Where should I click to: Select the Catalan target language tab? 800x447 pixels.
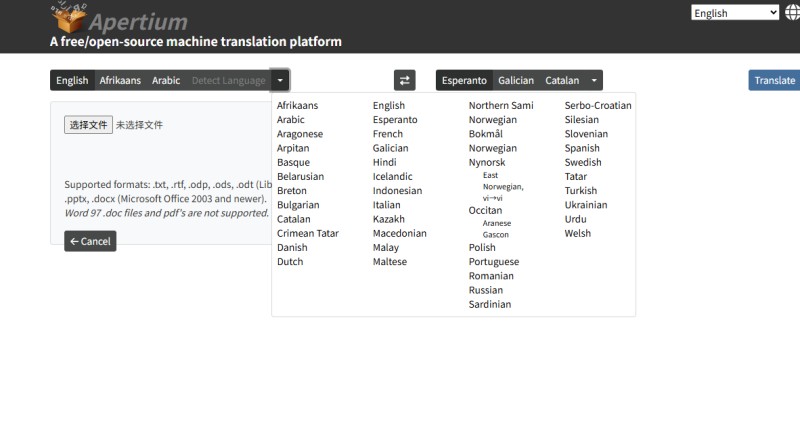pyautogui.click(x=562, y=80)
